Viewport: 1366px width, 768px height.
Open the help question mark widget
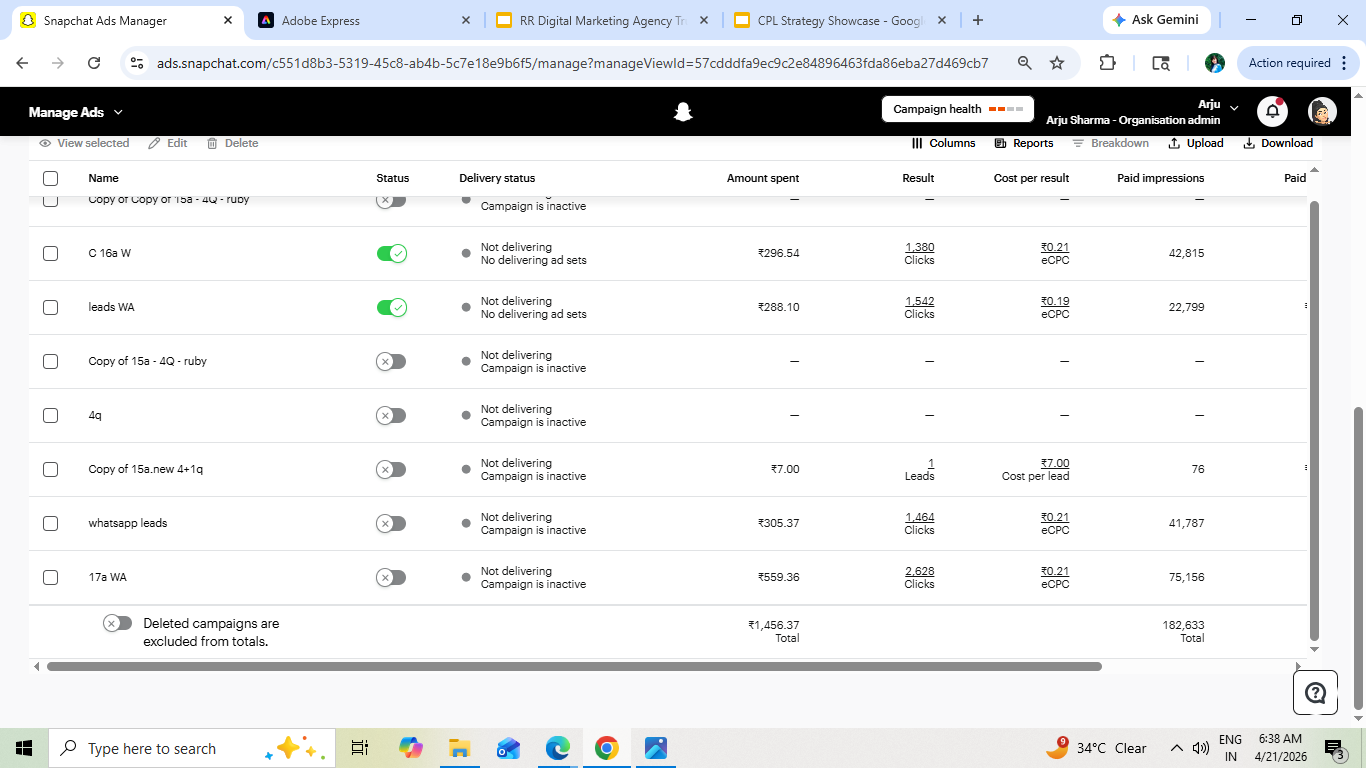(x=1315, y=692)
